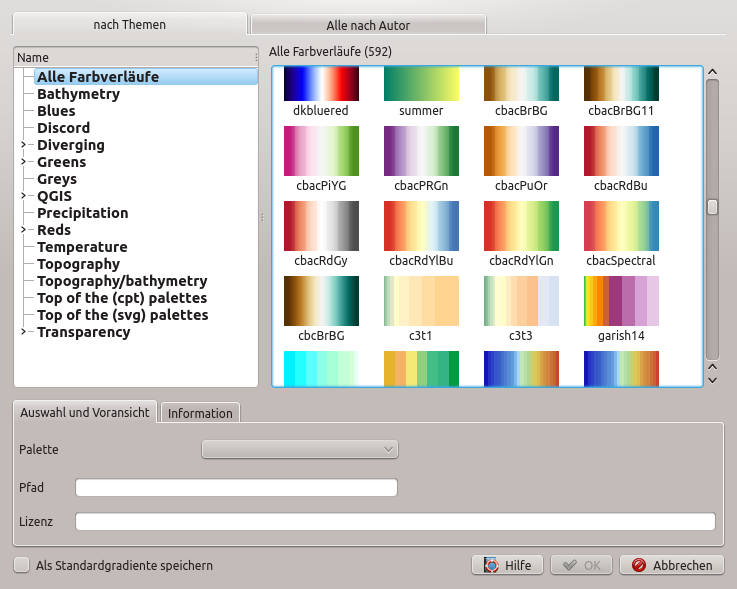
Task: Pick the cbacPiYG color ramp
Action: click(321, 151)
